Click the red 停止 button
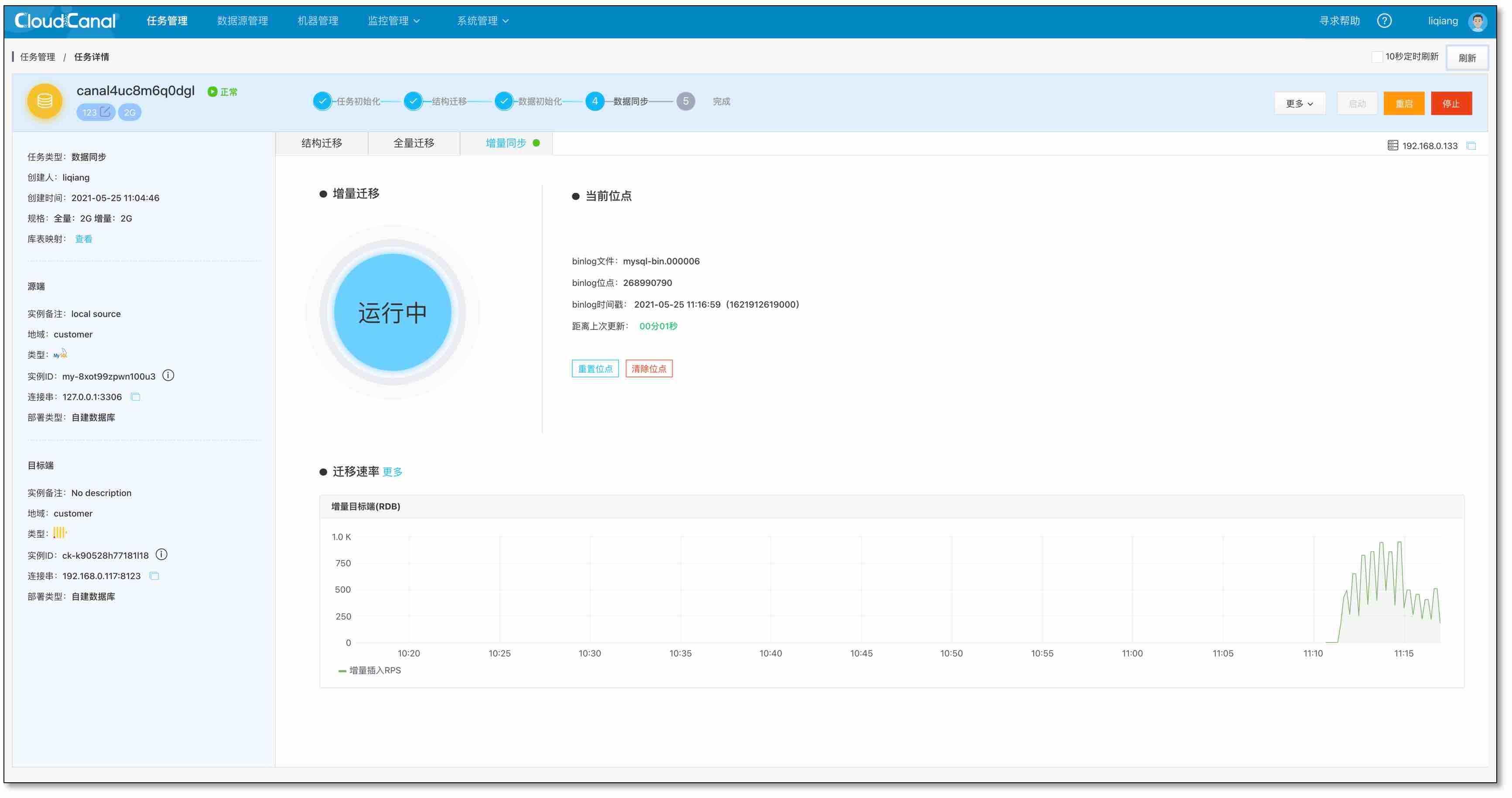Screen dimensions: 1512x798 pyautogui.click(x=1450, y=104)
